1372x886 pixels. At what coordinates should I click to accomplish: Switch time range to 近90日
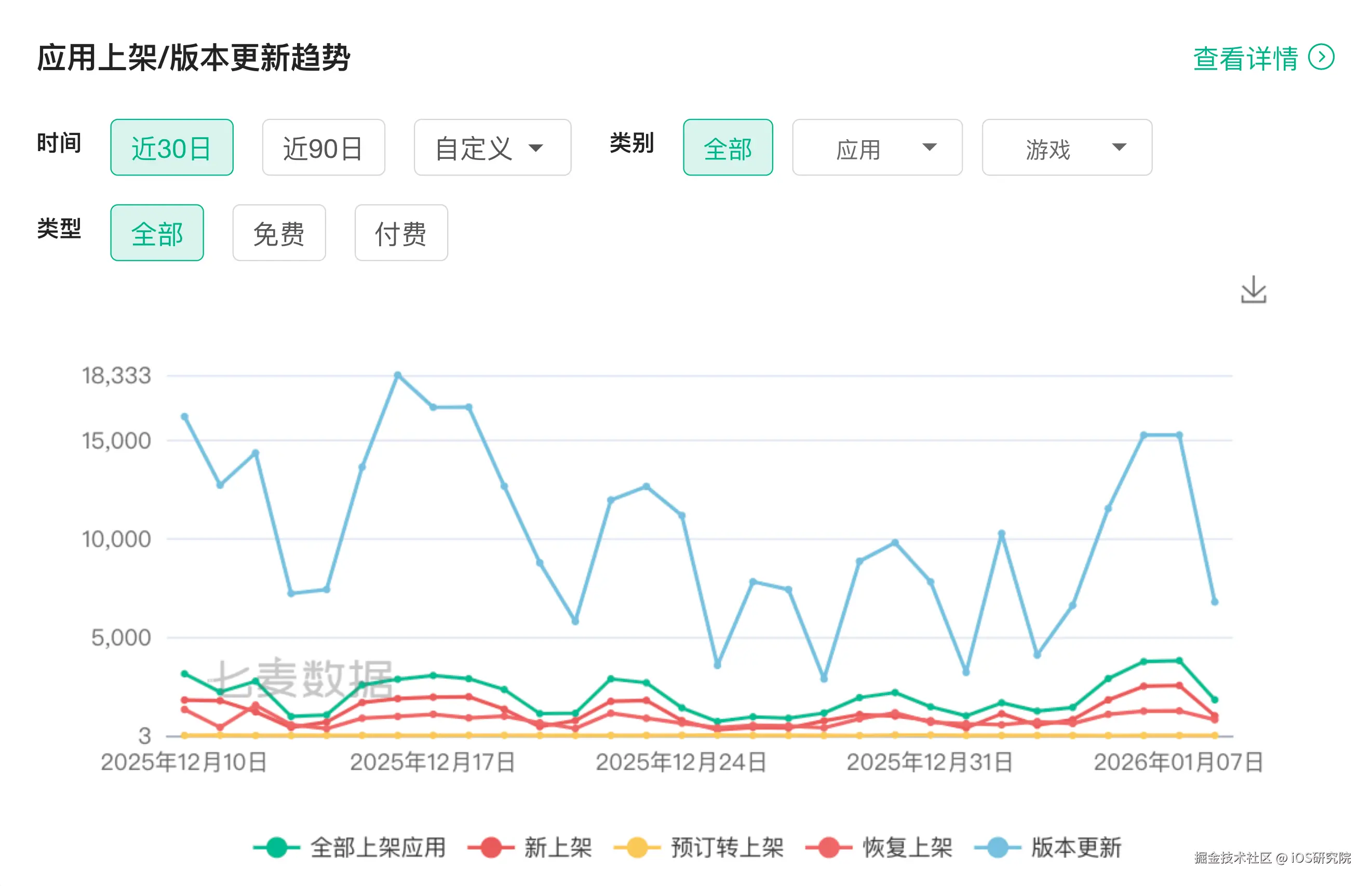pyautogui.click(x=324, y=148)
